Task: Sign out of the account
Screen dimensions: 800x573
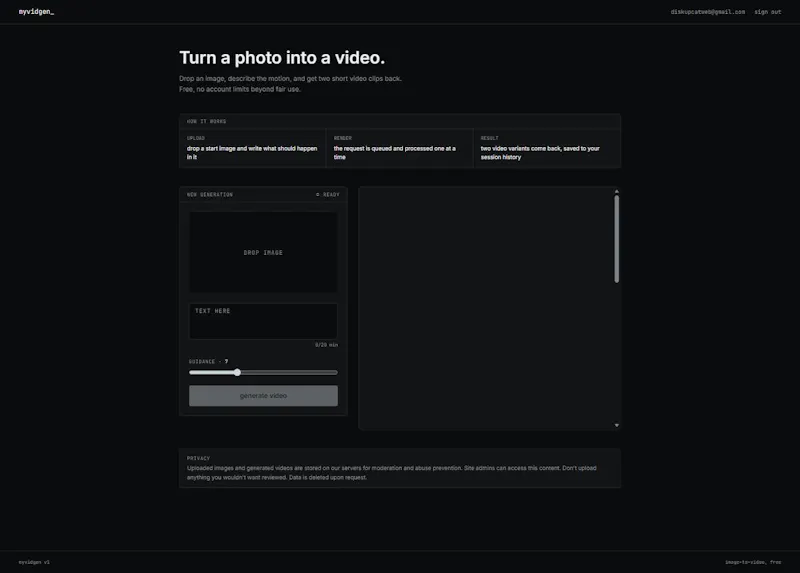Action: [x=768, y=12]
